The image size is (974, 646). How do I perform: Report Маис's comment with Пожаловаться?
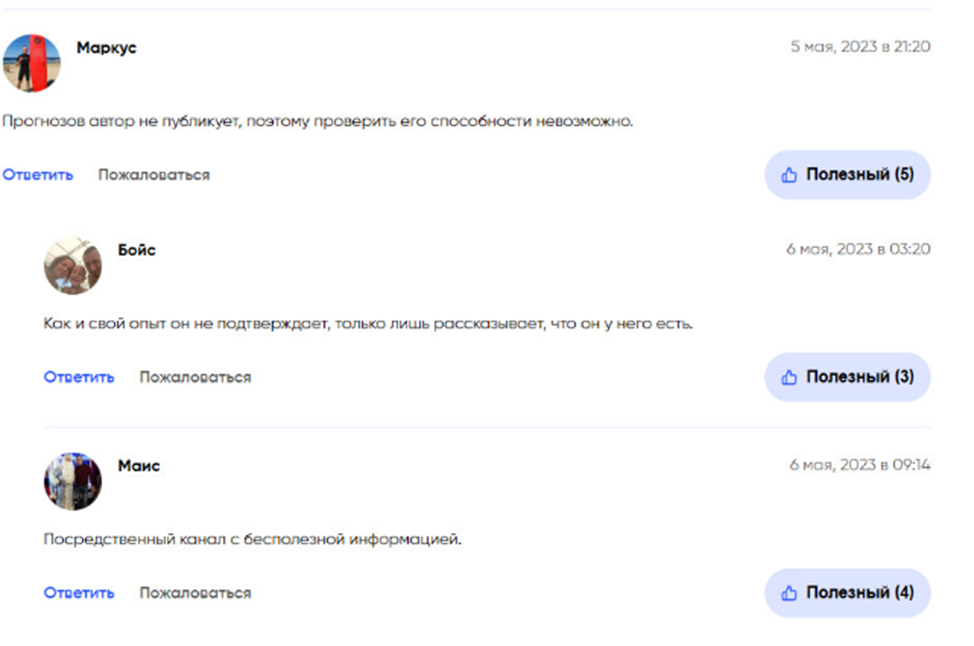pyautogui.click(x=195, y=593)
